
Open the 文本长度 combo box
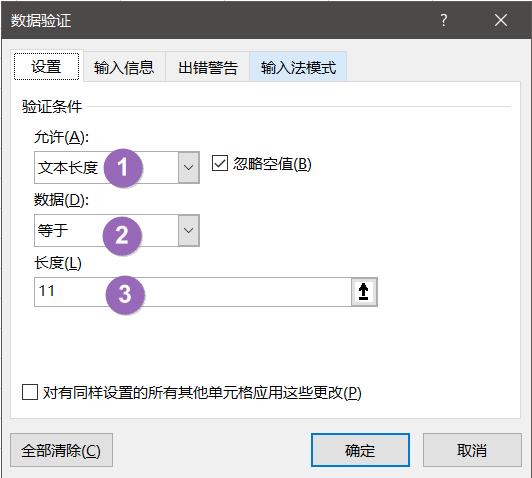pos(117,168)
